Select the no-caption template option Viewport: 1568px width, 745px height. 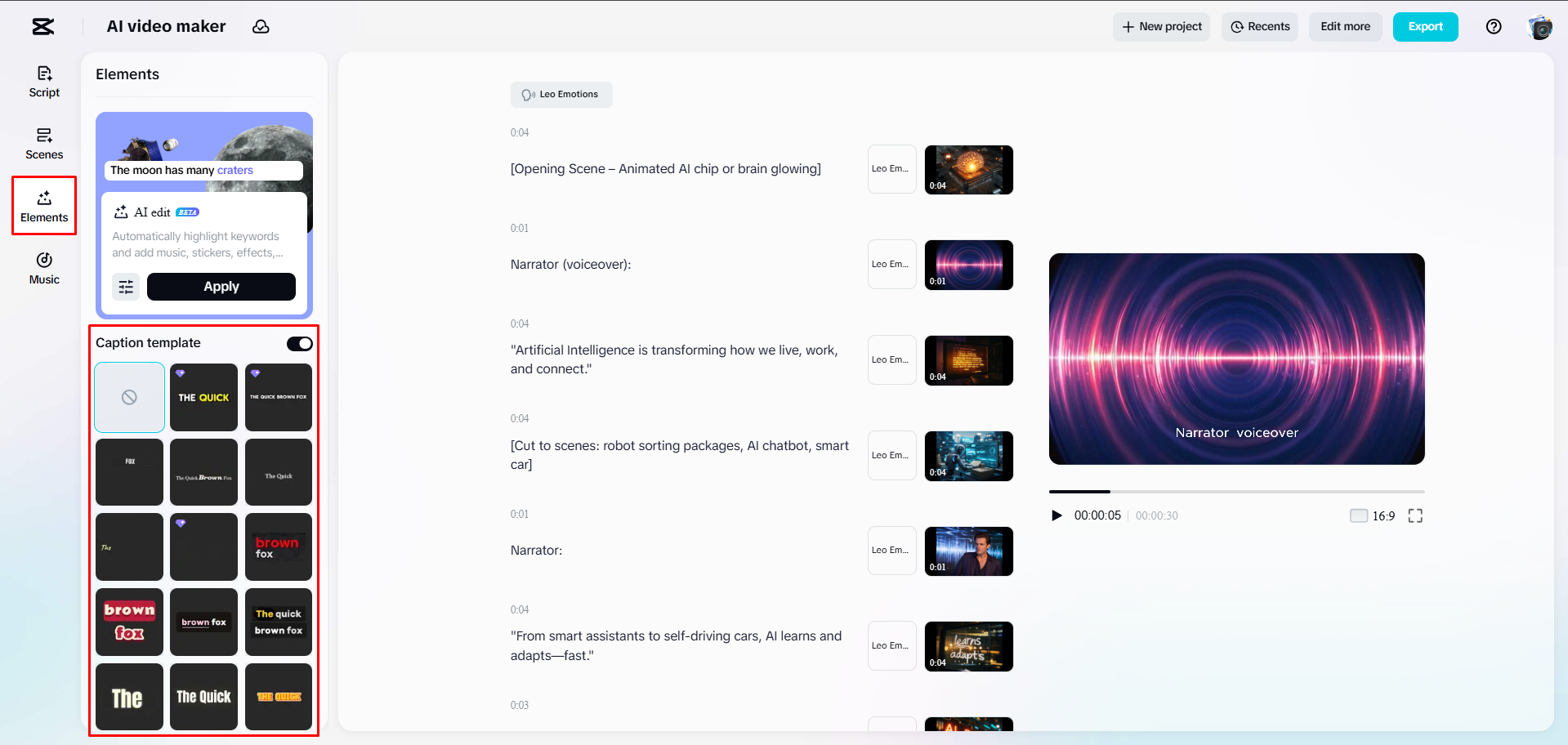(129, 398)
